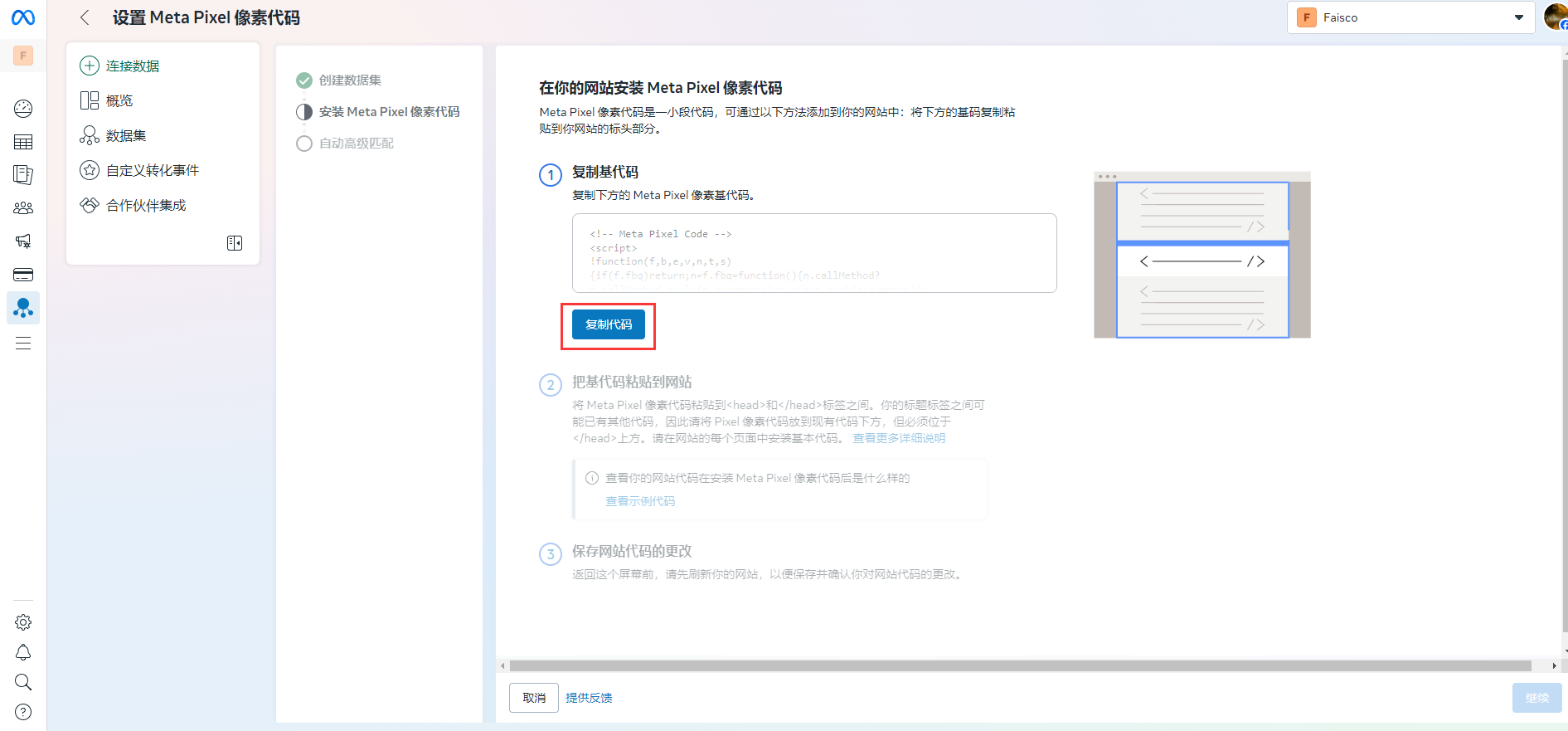Image resolution: width=1568 pixels, height=731 pixels.
Task: Open the audiences people icon in sidebar
Action: 23,208
